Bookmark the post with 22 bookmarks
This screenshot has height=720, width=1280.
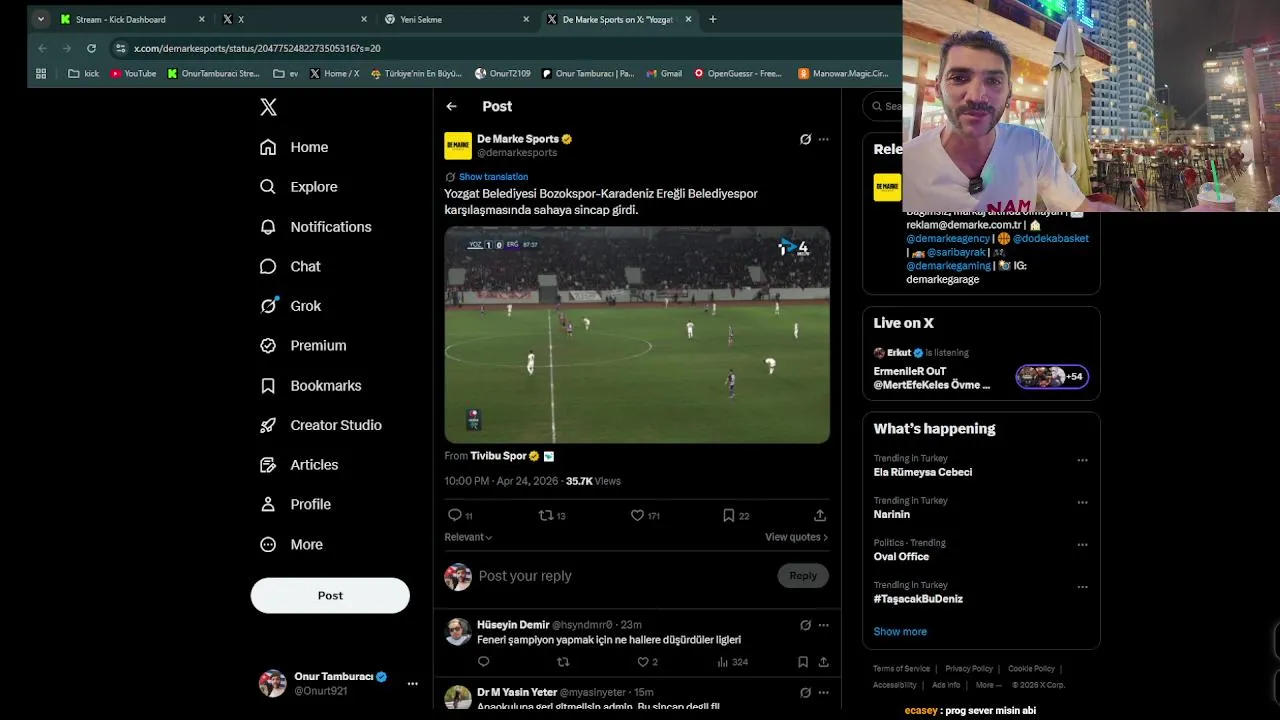(x=729, y=515)
